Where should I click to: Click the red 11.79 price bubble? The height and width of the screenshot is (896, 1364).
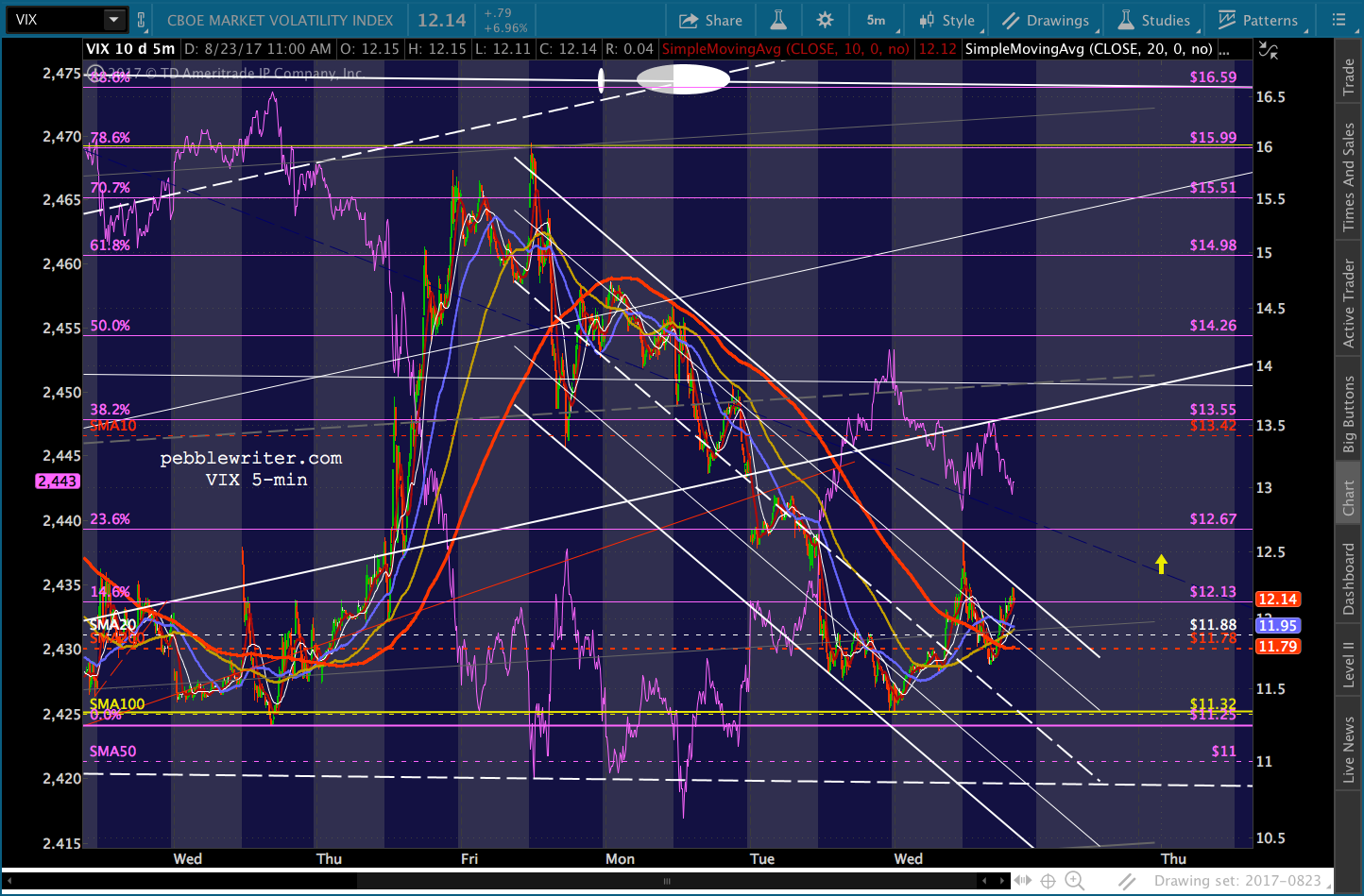[x=1277, y=647]
